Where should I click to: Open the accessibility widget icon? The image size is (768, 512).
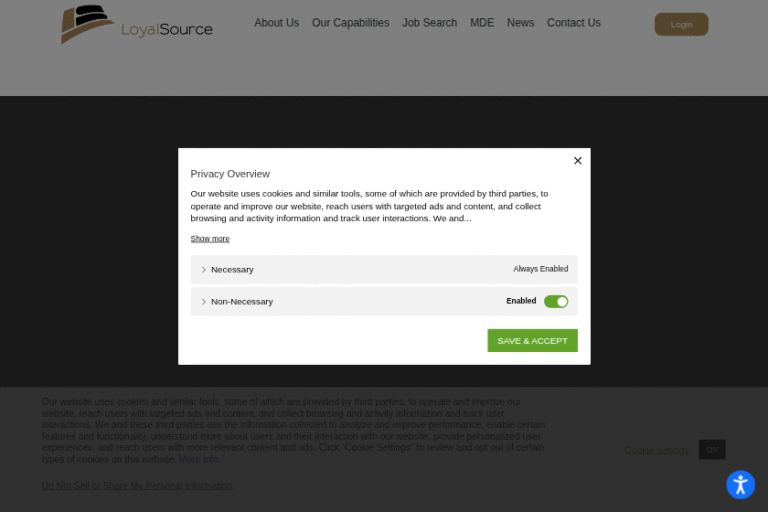click(740, 485)
